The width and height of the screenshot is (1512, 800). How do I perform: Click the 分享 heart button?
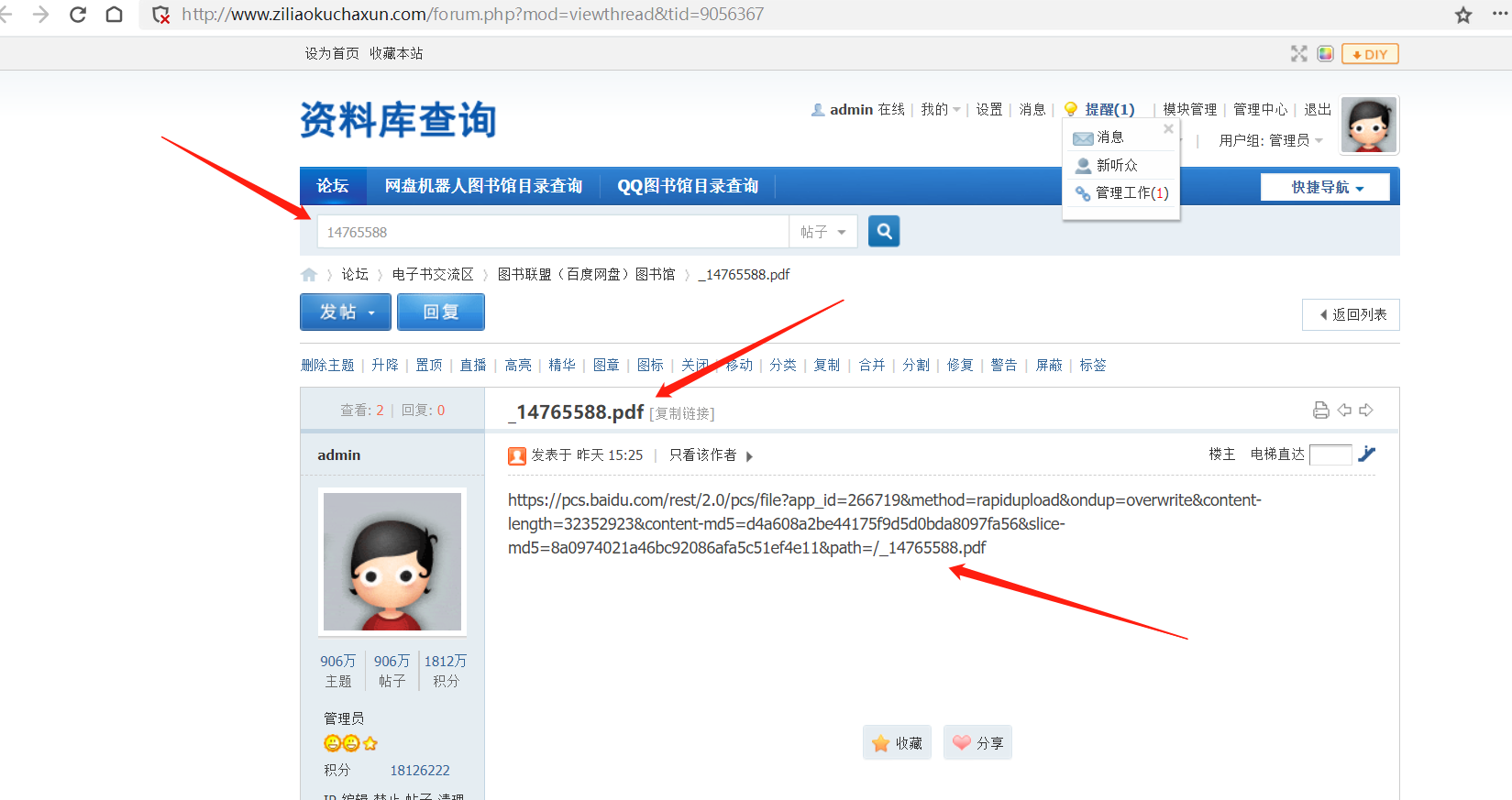point(977,742)
